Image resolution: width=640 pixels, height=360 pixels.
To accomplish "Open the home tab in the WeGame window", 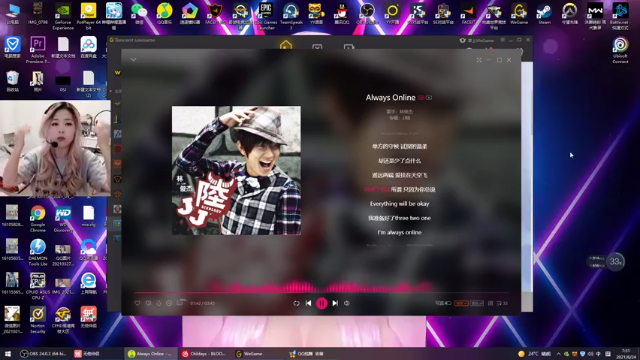I will pyautogui.click(x=286, y=45).
